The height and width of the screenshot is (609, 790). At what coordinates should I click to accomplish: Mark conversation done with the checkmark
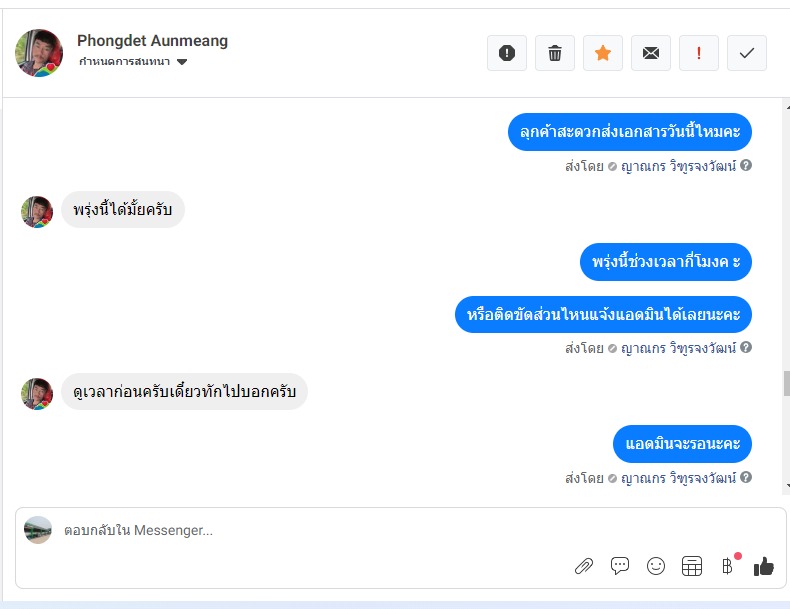747,53
